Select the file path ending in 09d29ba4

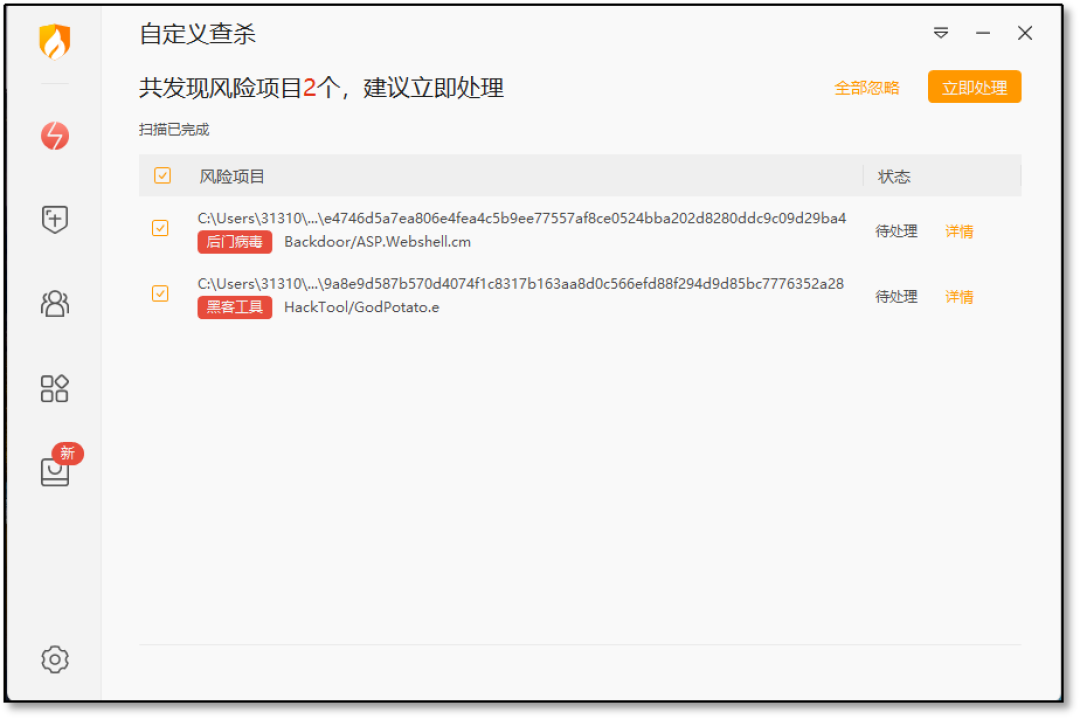[x=521, y=218]
